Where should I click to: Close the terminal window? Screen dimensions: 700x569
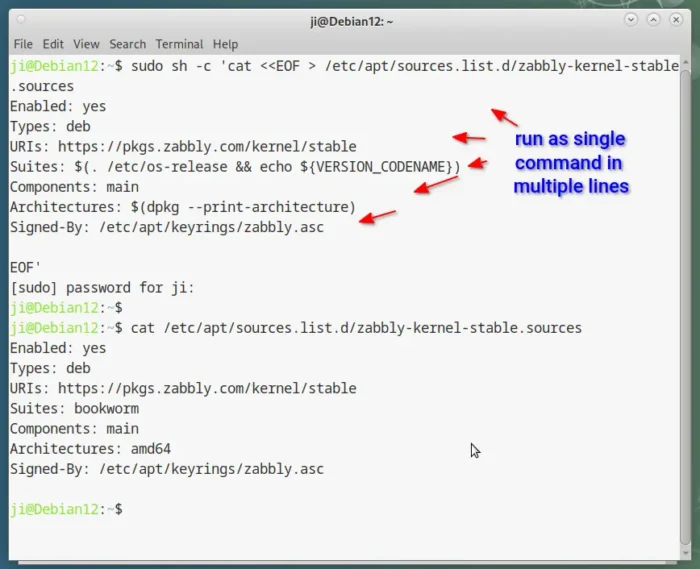pos(677,20)
